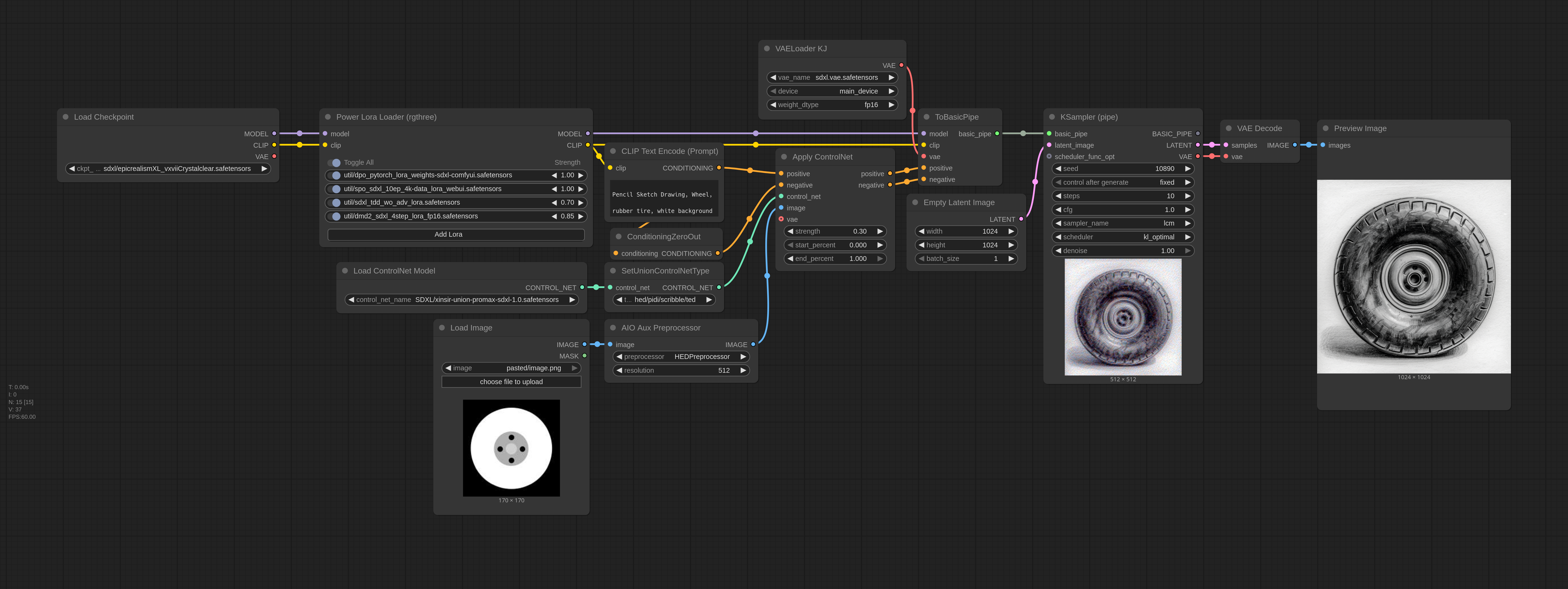Toggle All loras switch
This screenshot has width=1568, height=589.
pyautogui.click(x=334, y=162)
